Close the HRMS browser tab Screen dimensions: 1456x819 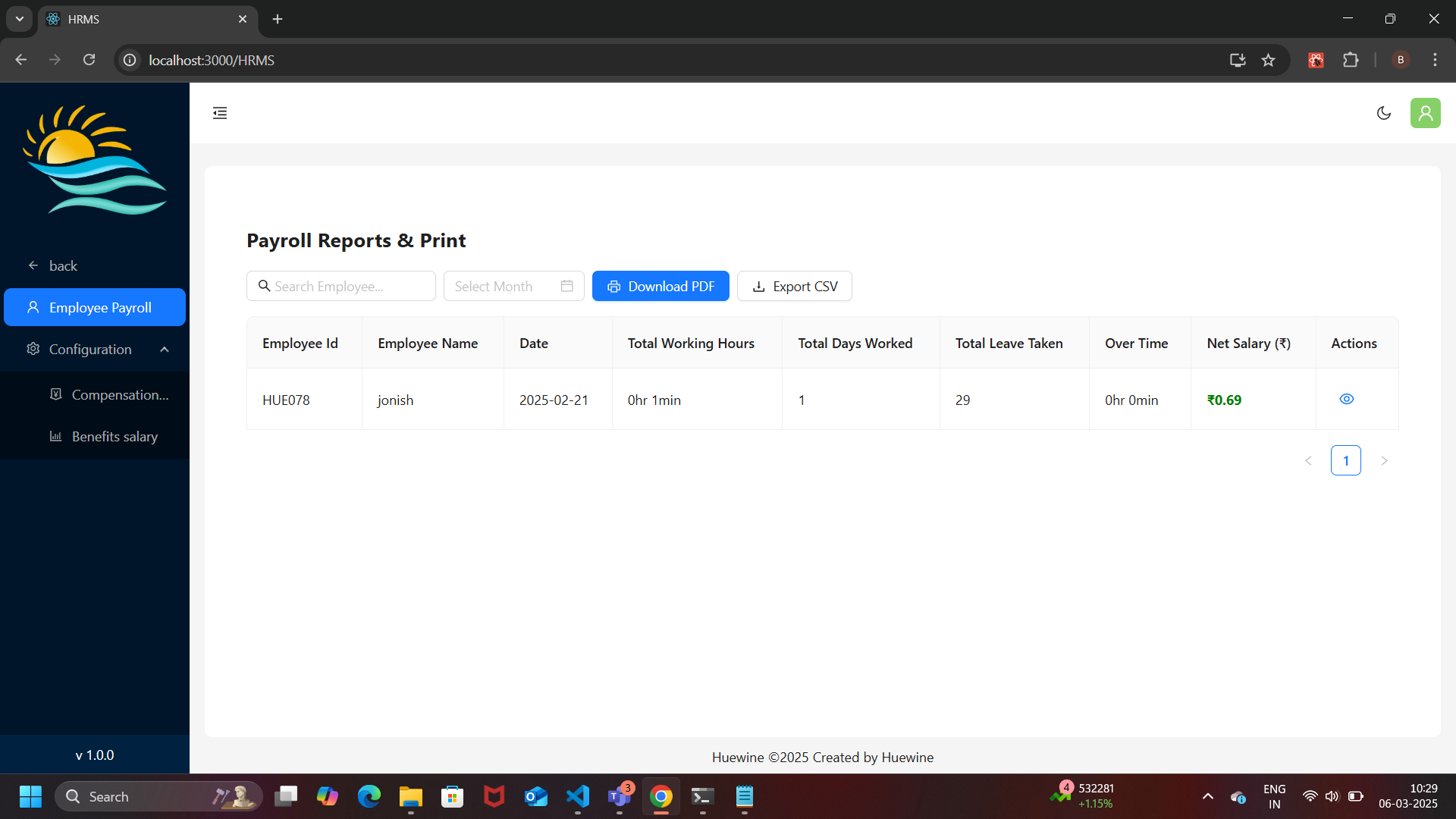(x=243, y=19)
